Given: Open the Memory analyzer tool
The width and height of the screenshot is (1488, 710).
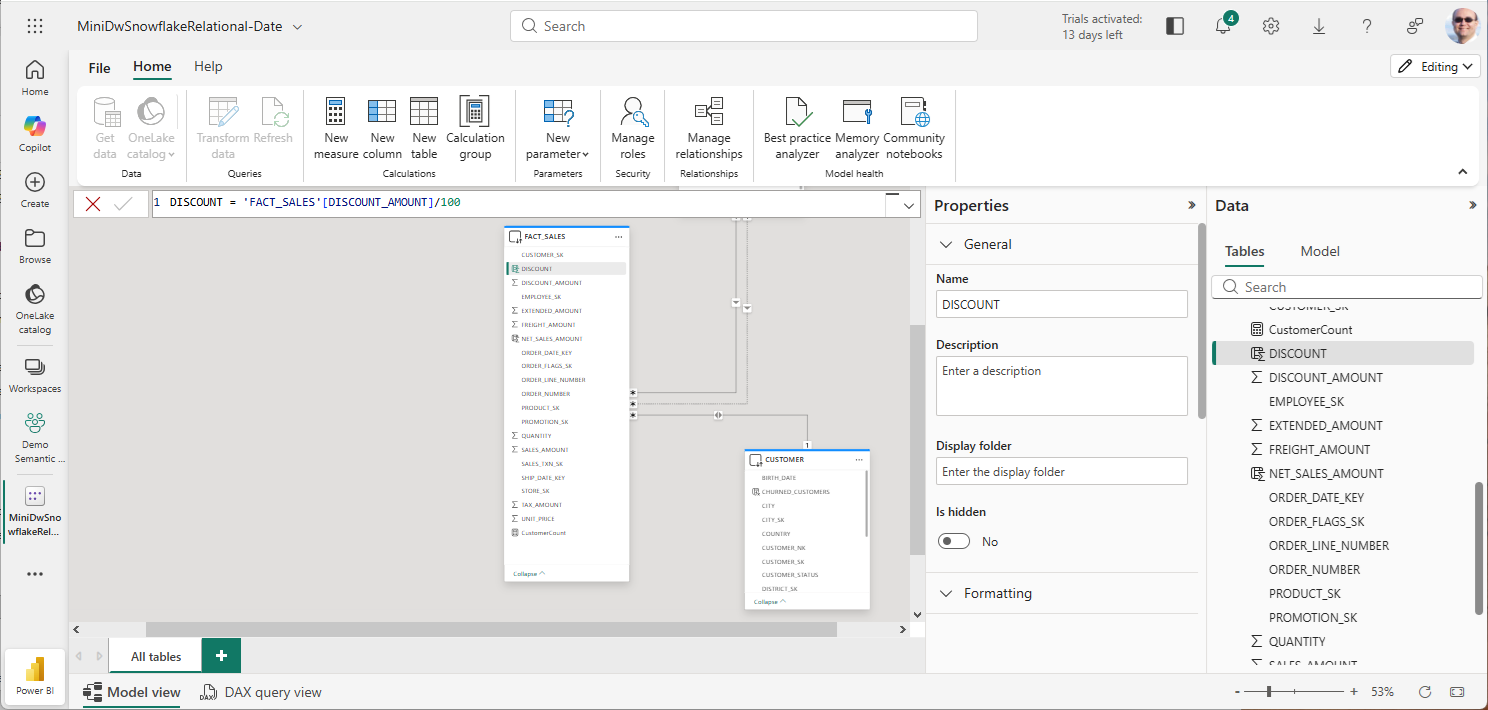Looking at the screenshot, I should pyautogui.click(x=857, y=112).
